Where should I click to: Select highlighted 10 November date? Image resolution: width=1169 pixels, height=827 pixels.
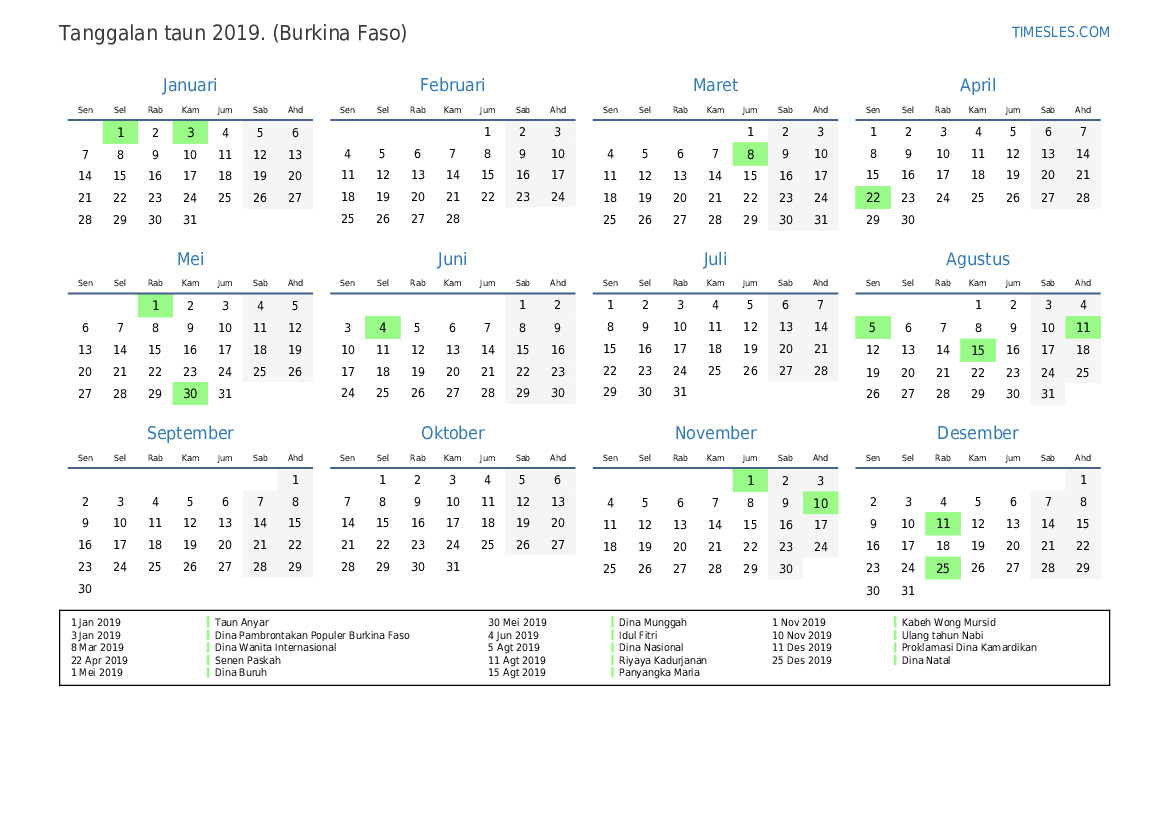[x=820, y=503]
